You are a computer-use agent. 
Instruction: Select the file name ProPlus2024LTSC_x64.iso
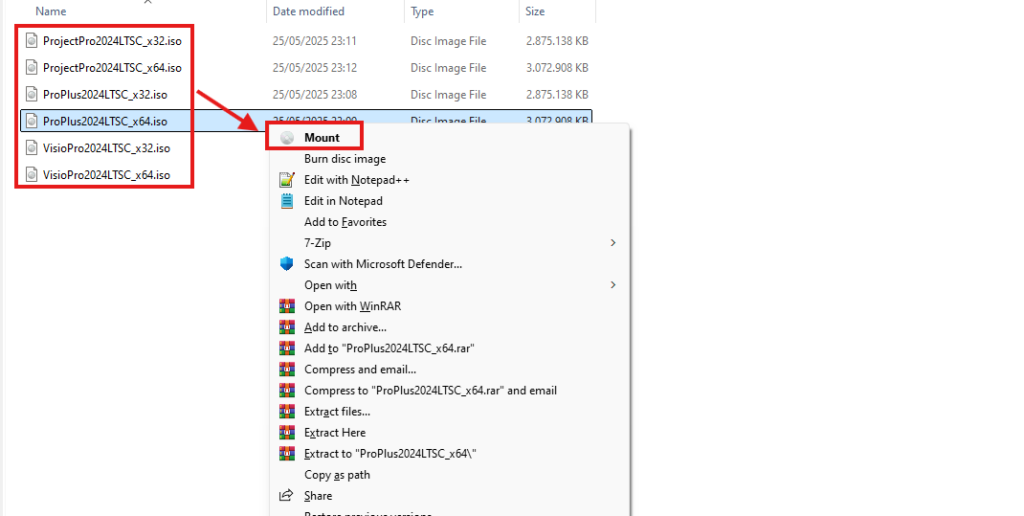tap(105, 121)
